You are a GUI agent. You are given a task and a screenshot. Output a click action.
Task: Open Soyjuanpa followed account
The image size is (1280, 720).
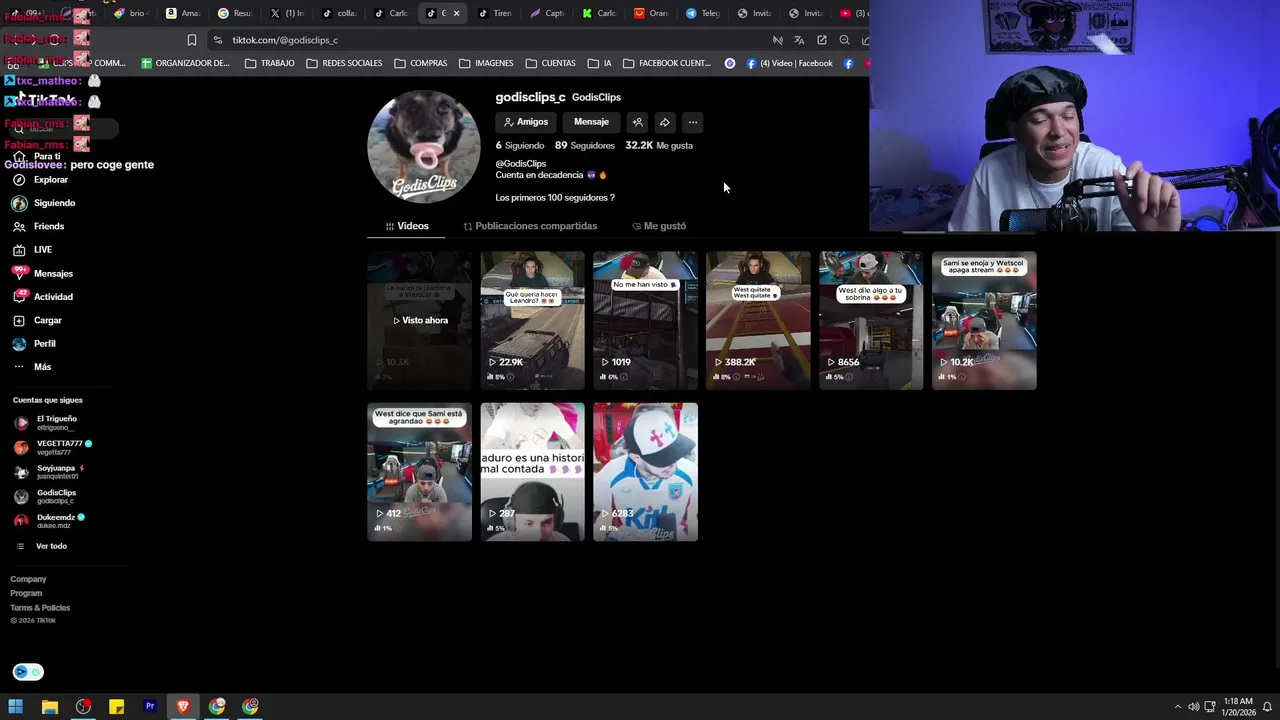tap(48, 472)
